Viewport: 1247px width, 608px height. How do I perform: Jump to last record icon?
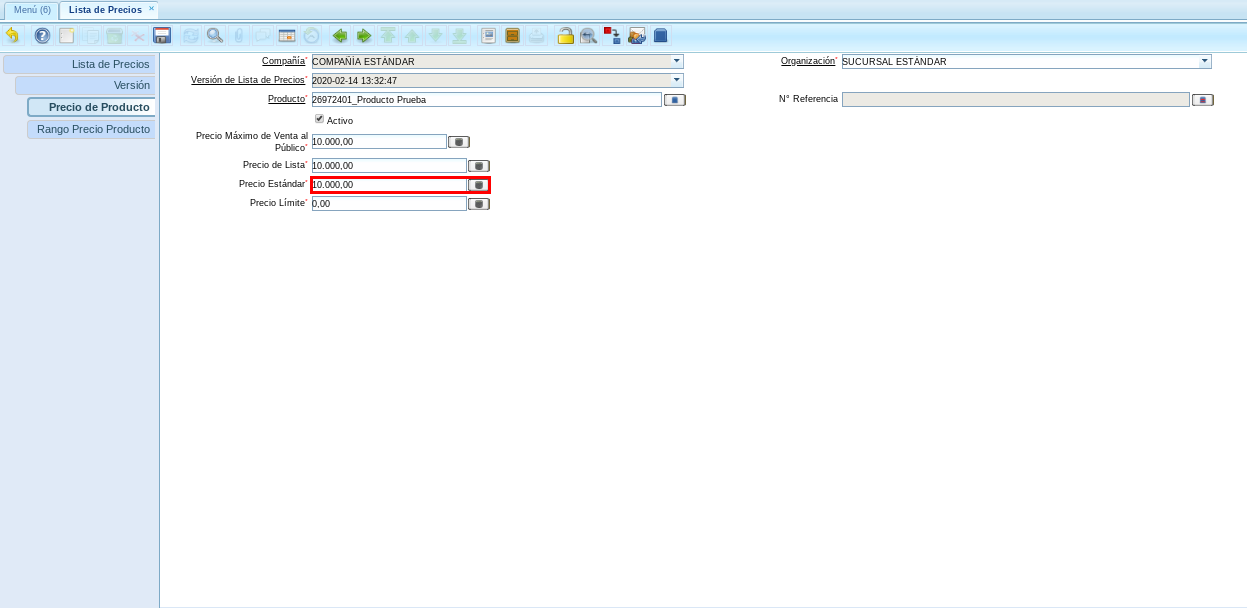460,36
